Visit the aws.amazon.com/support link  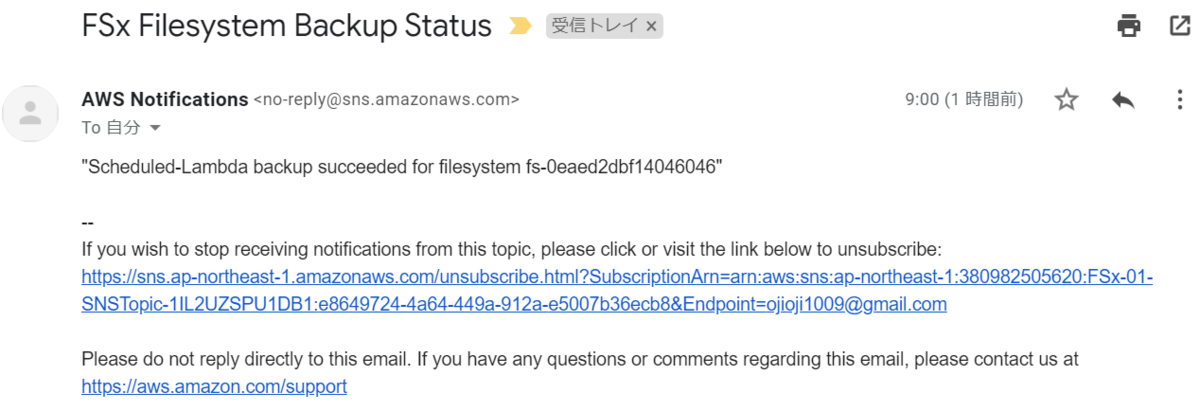(x=214, y=386)
